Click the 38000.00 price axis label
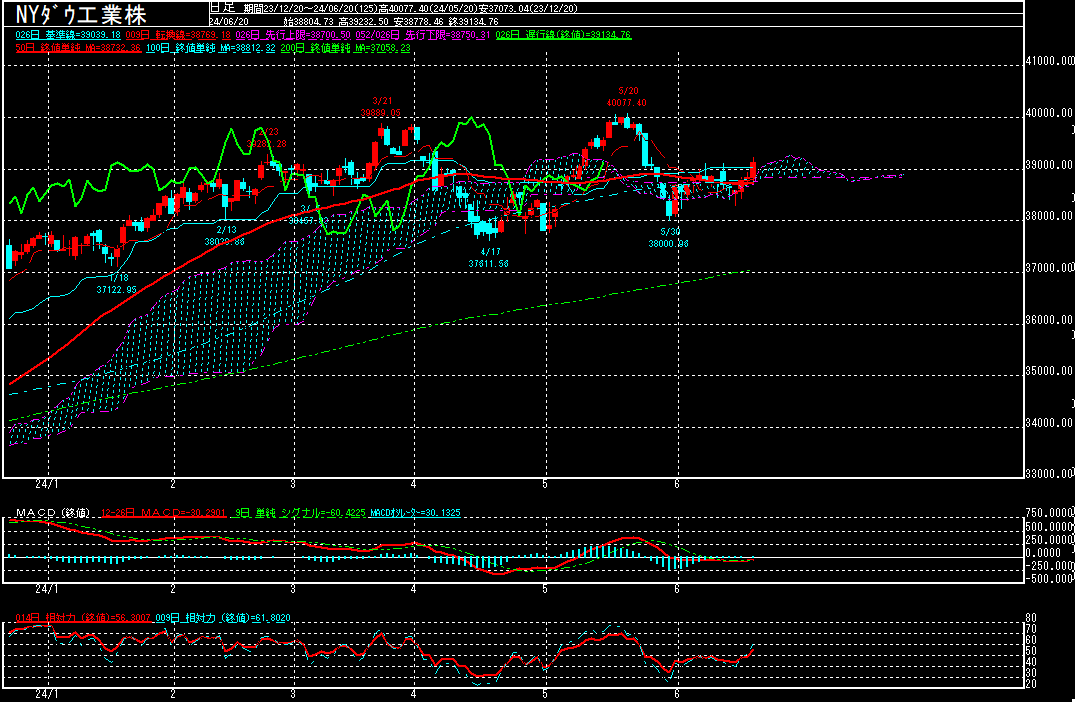 (1049, 215)
